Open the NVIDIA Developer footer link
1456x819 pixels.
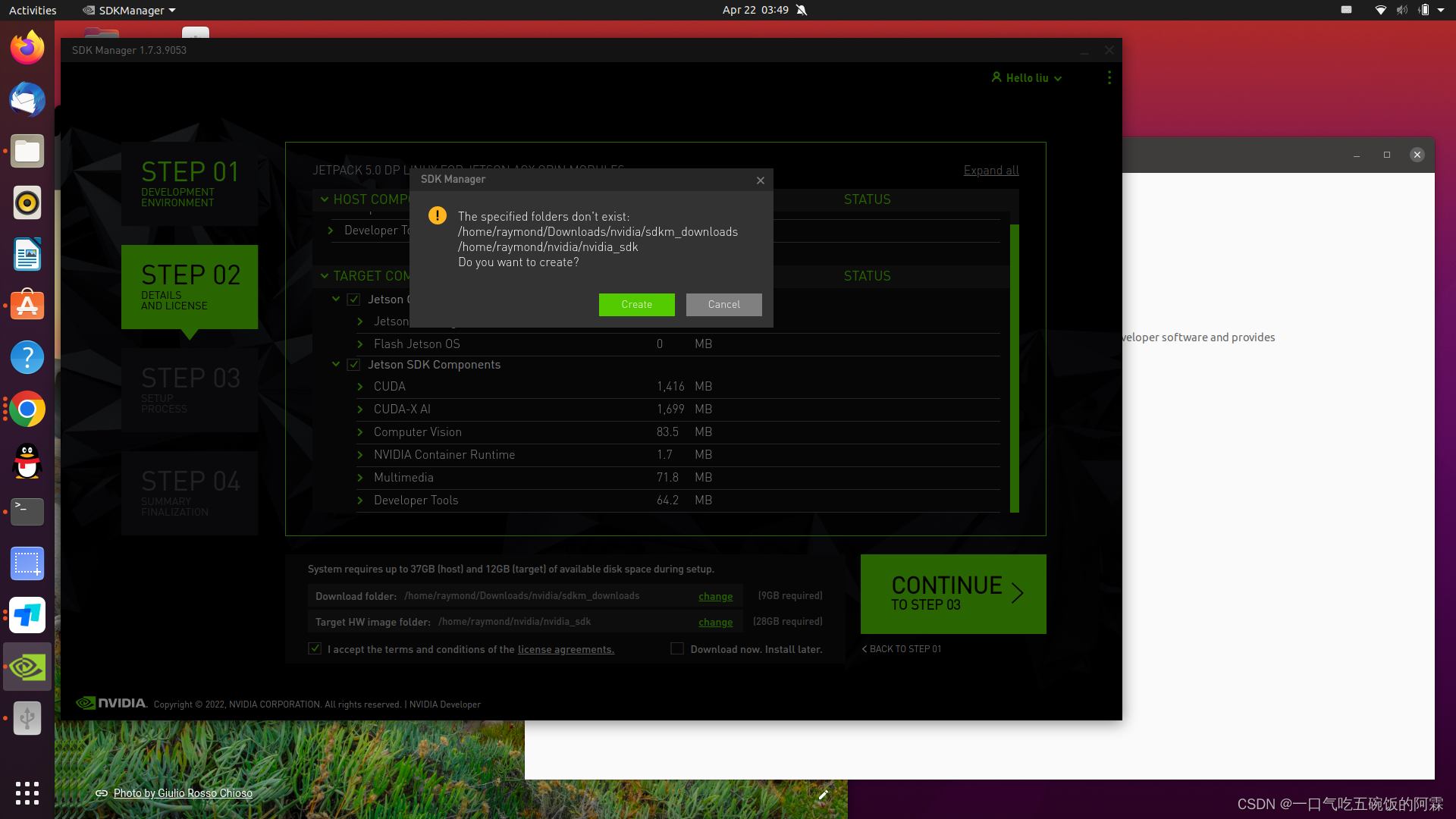point(445,704)
